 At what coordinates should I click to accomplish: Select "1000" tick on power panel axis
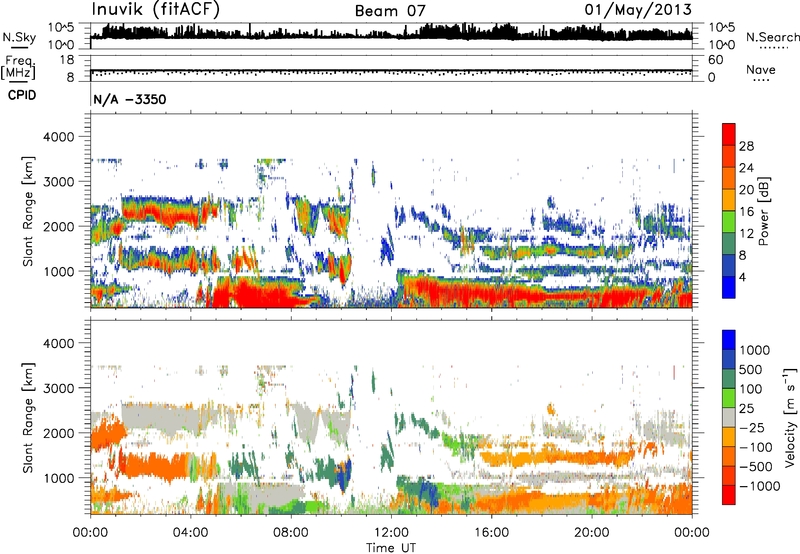coord(59,271)
